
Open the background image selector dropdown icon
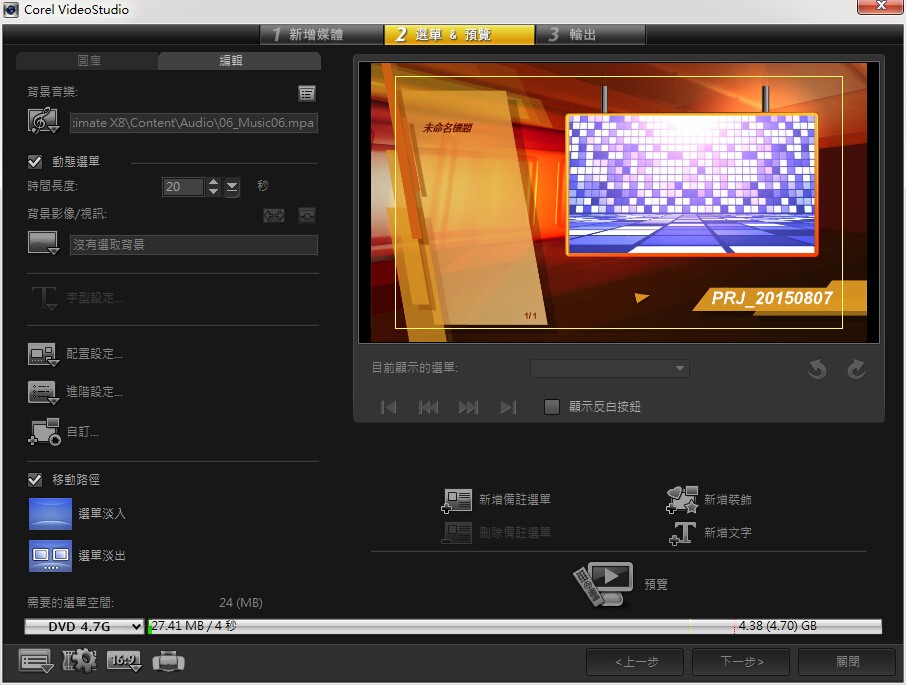coord(43,243)
